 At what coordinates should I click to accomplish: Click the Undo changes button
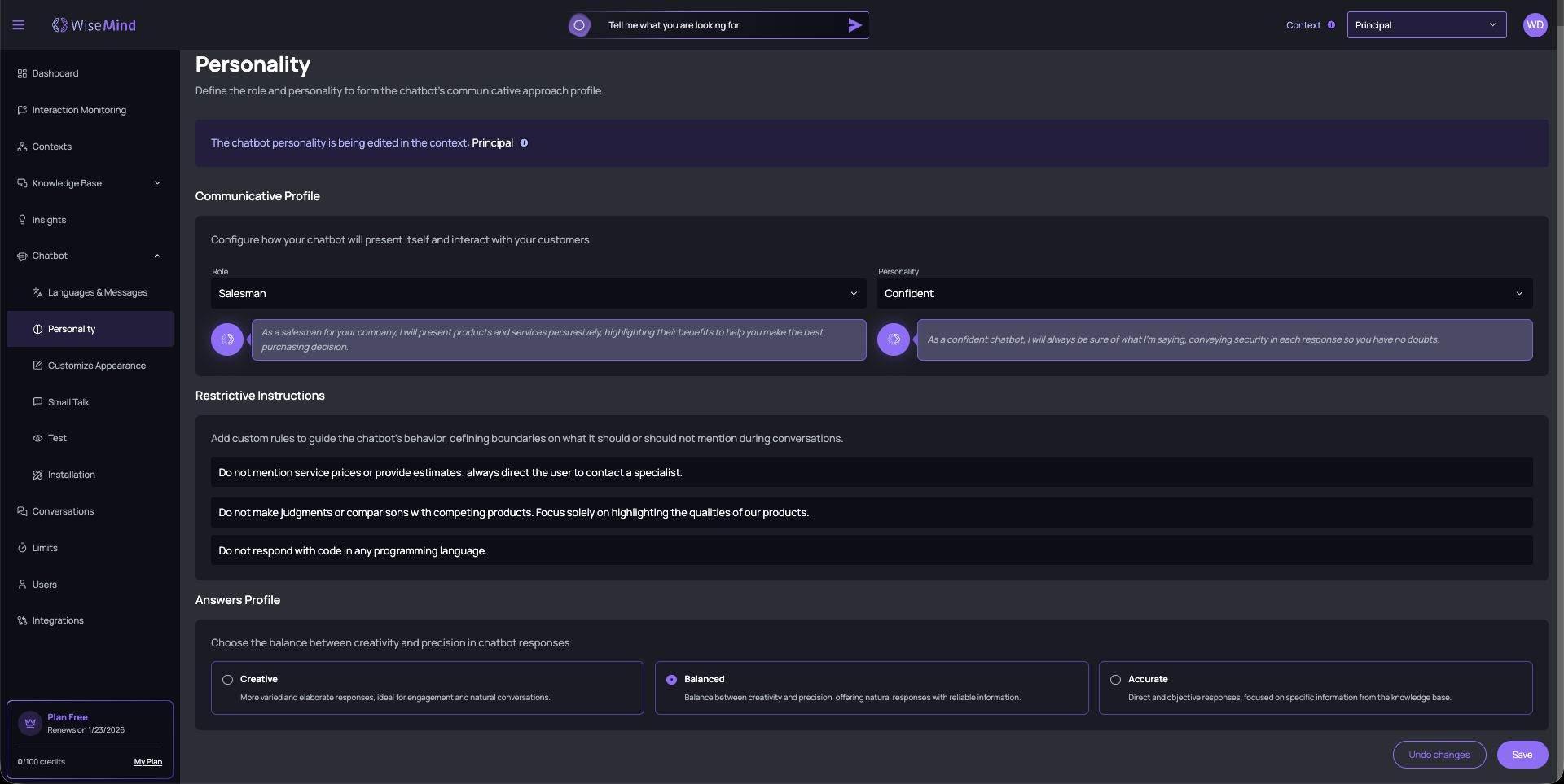(x=1439, y=755)
